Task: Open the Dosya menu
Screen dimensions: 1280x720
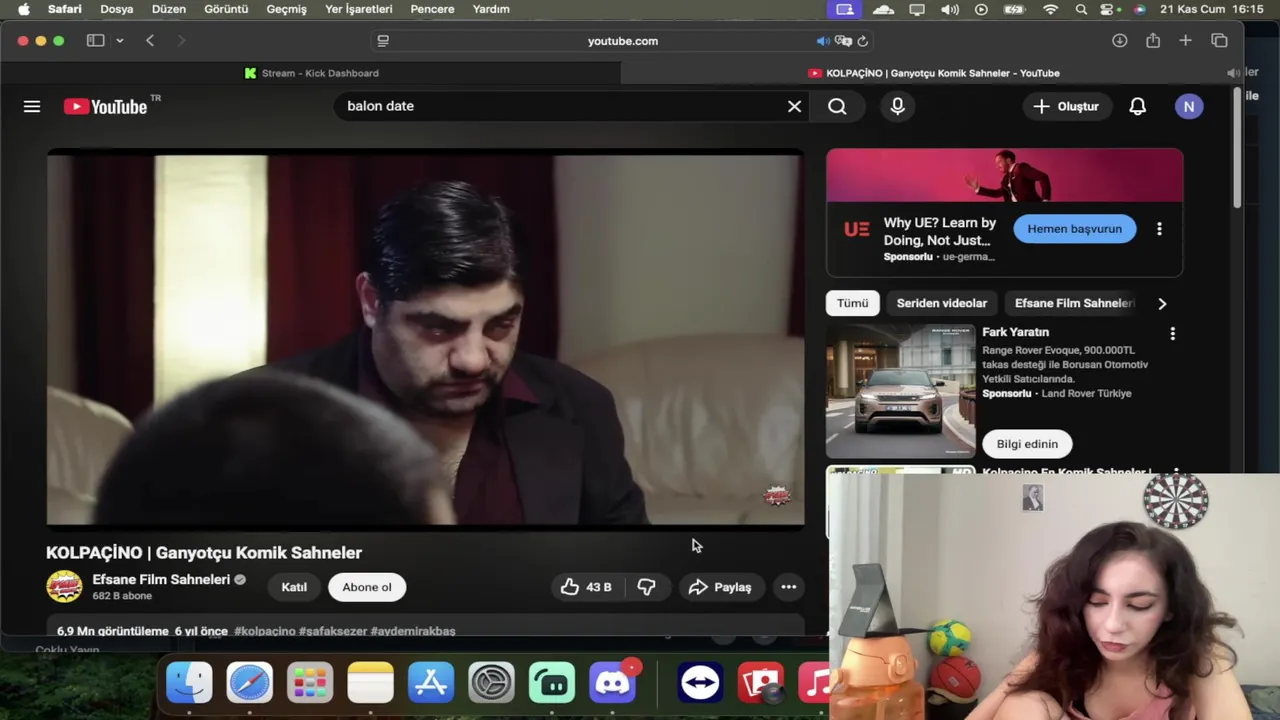Action: point(116,9)
